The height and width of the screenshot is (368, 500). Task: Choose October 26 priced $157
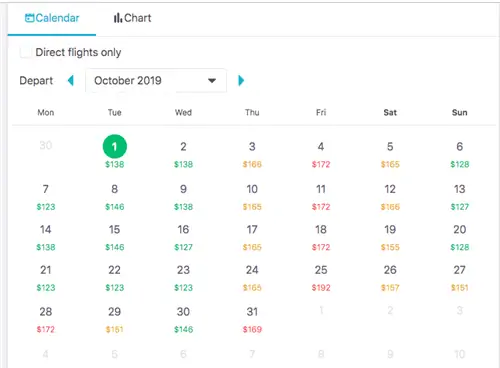390,278
